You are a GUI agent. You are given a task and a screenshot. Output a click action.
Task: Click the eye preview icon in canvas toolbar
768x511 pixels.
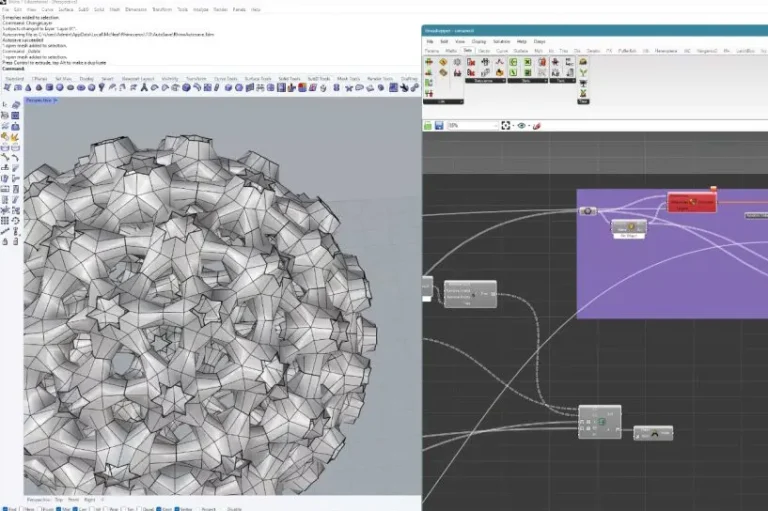point(523,126)
